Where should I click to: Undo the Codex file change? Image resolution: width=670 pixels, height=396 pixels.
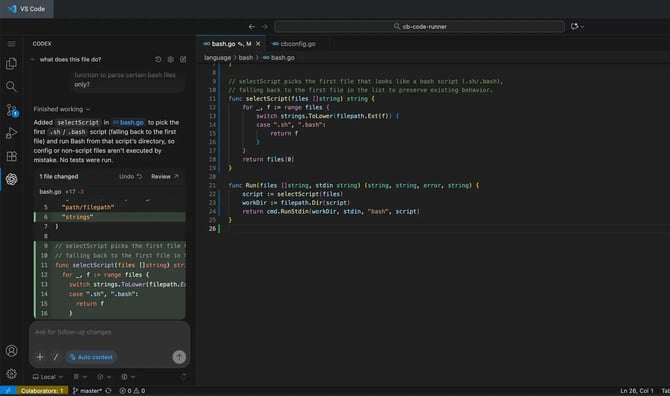(130, 176)
